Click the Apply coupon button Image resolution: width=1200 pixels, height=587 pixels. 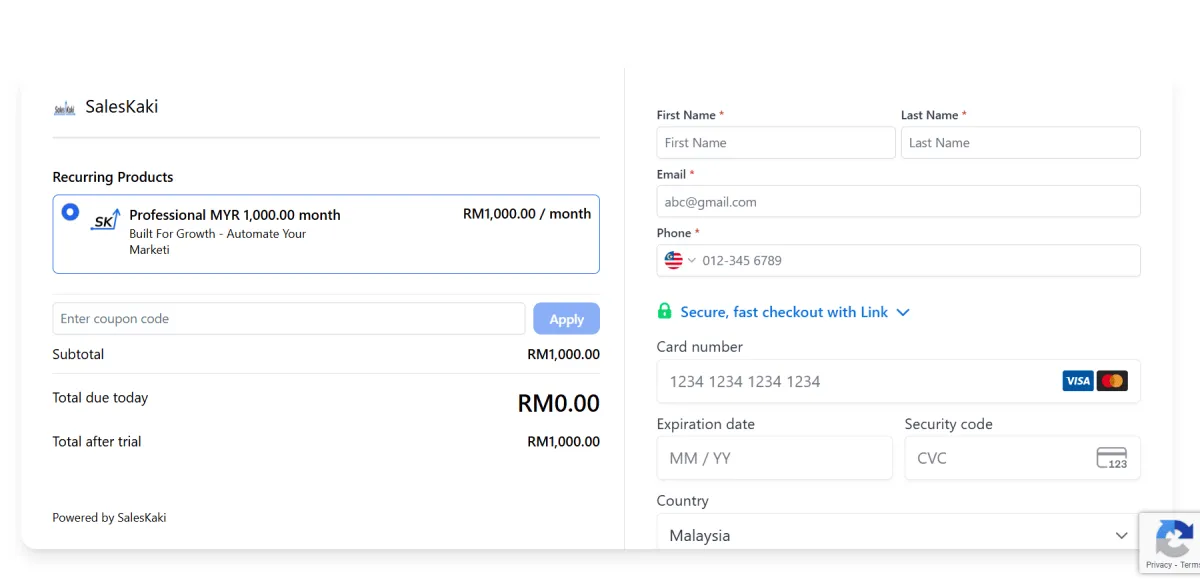coord(566,319)
